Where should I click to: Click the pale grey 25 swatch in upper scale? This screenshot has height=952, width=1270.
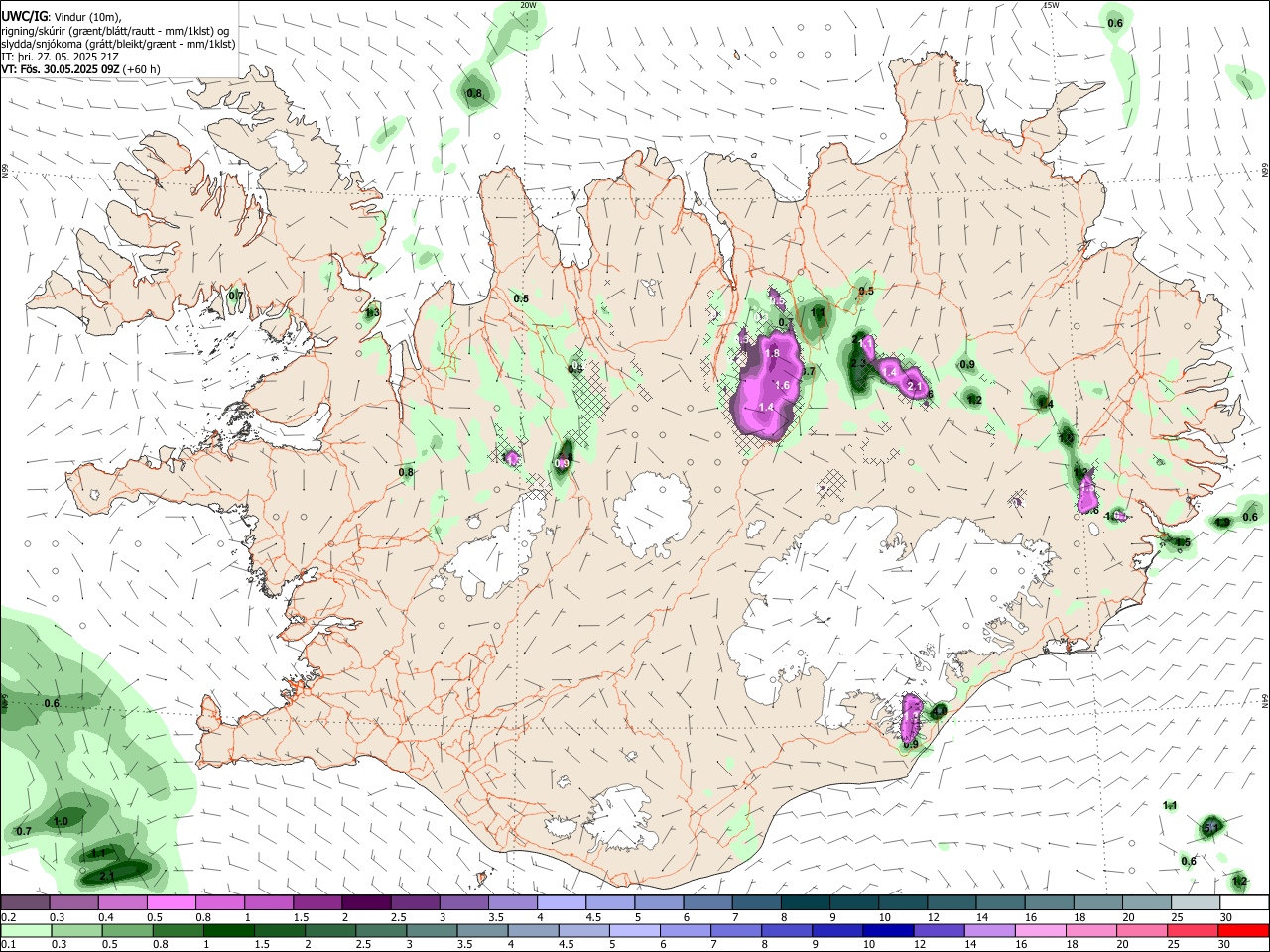[x=1197, y=902]
